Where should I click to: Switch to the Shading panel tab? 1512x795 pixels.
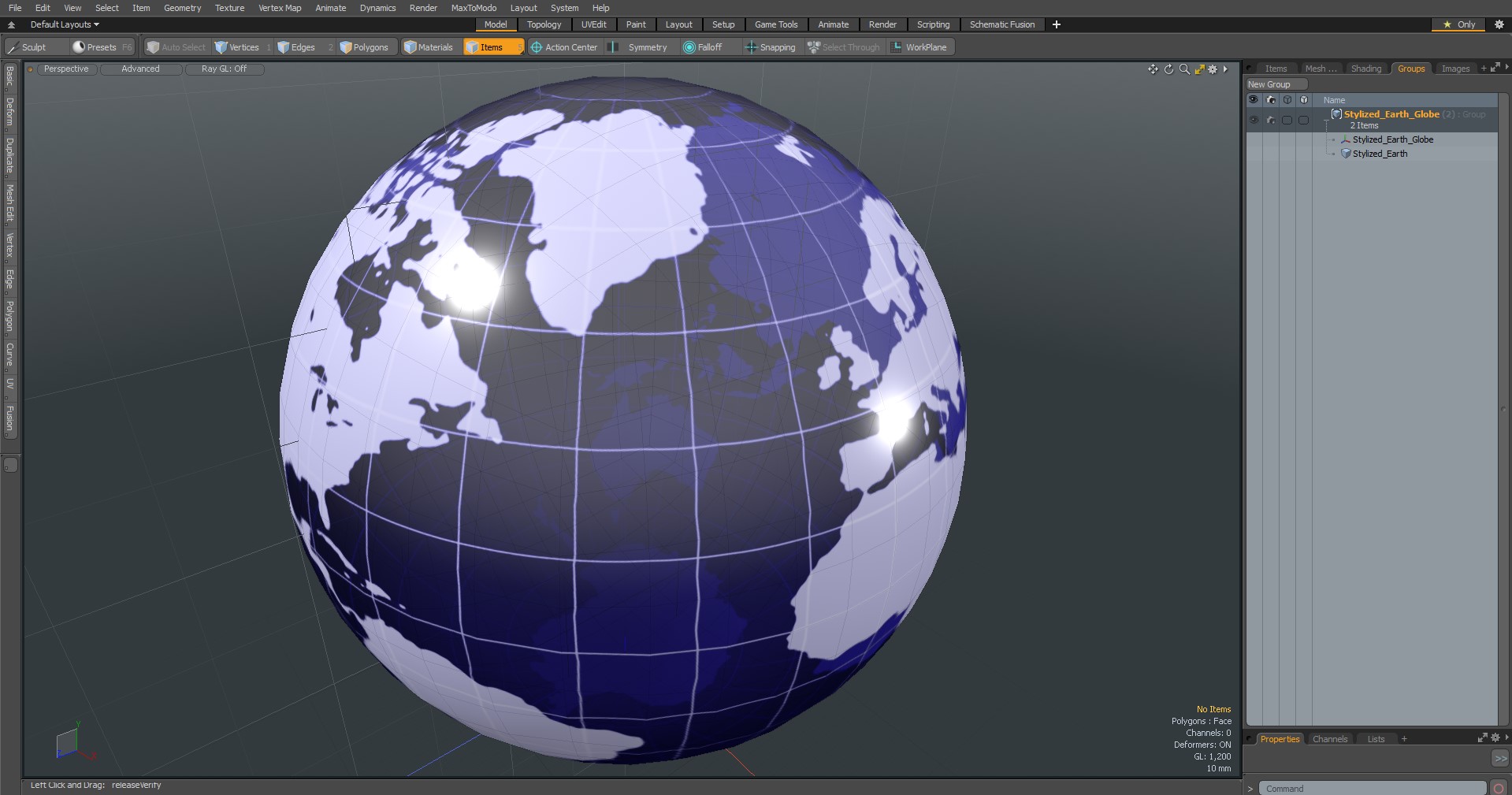1365,69
